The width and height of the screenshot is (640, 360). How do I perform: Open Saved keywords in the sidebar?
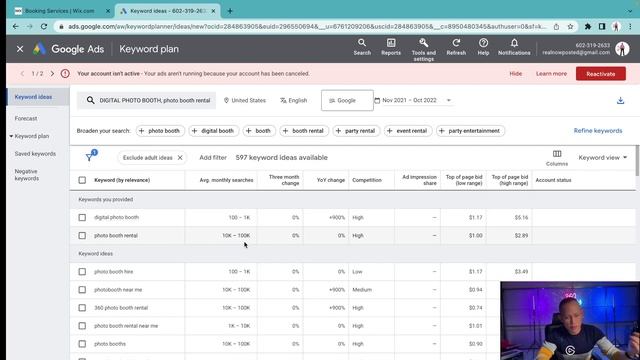pyautogui.click(x=35, y=154)
